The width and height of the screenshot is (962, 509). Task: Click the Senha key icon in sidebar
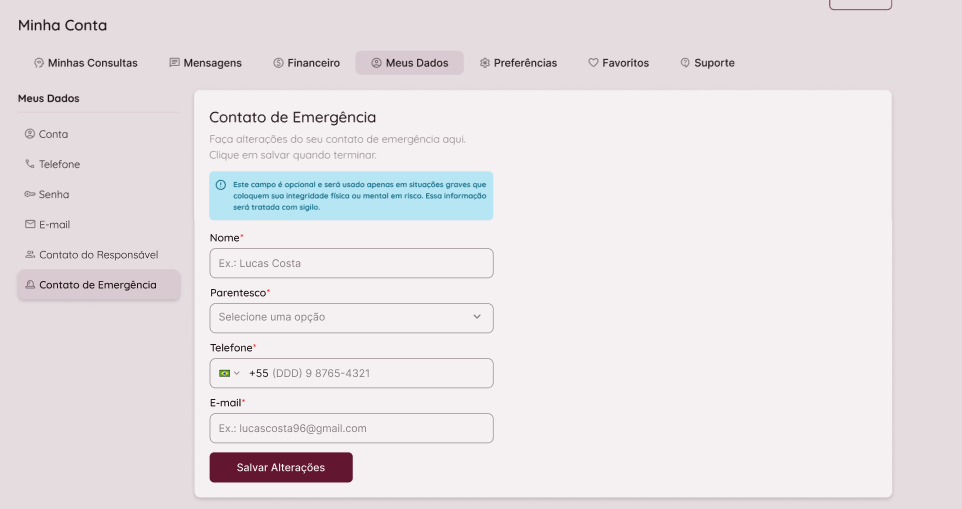pos(30,194)
